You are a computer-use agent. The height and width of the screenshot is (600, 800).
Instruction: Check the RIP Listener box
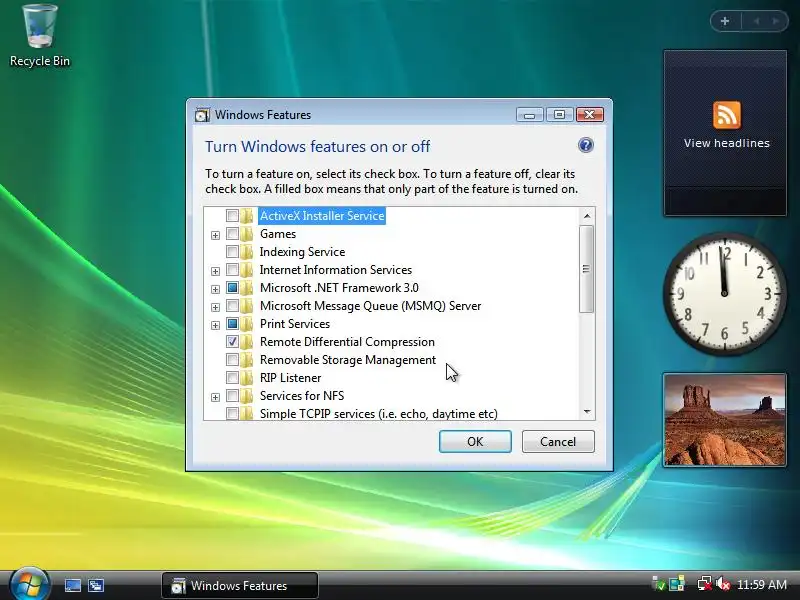(x=232, y=378)
